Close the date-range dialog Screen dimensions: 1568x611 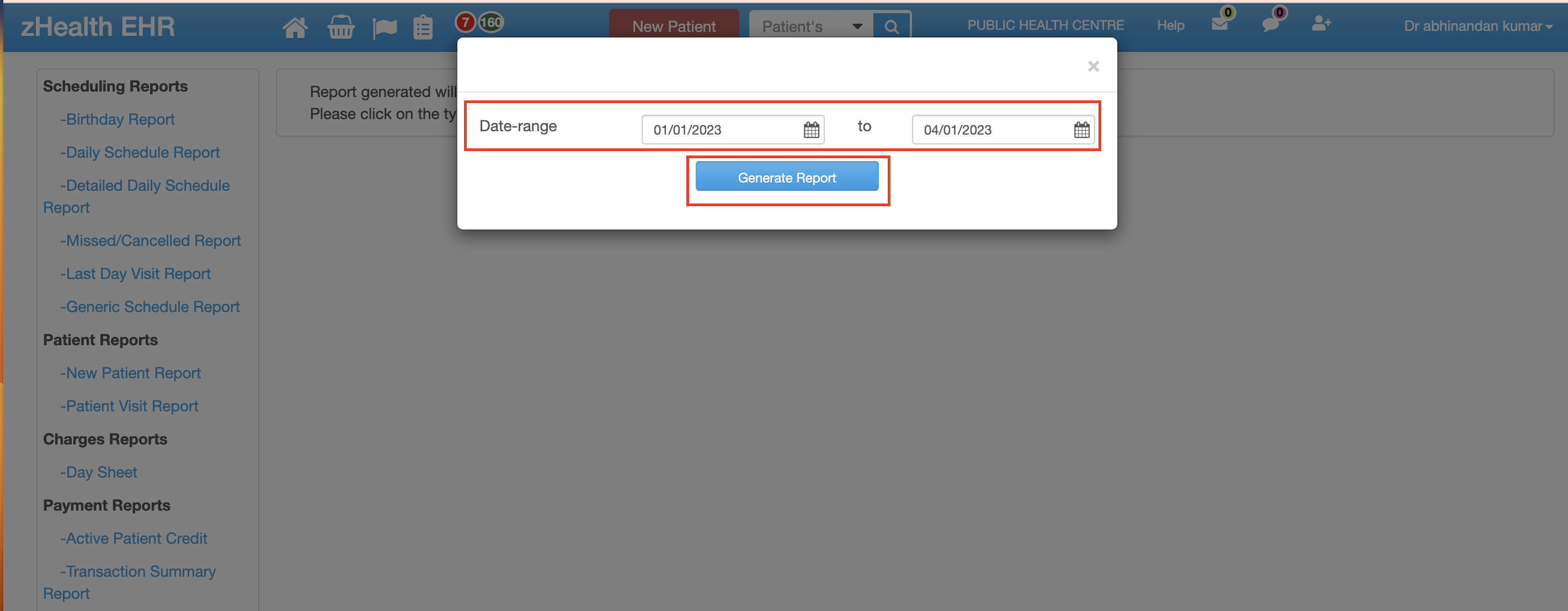1093,66
